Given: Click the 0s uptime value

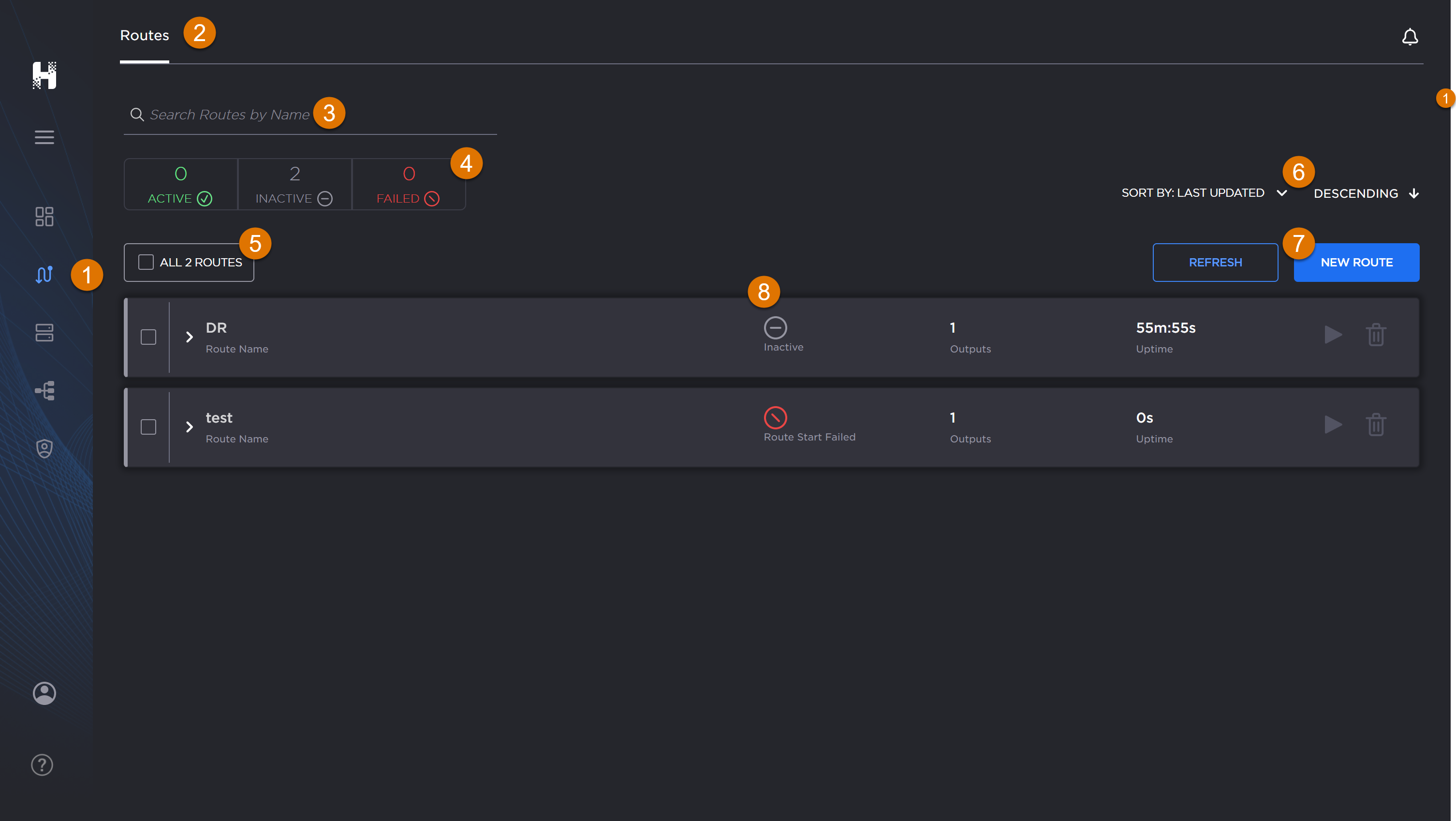Looking at the screenshot, I should [x=1145, y=418].
